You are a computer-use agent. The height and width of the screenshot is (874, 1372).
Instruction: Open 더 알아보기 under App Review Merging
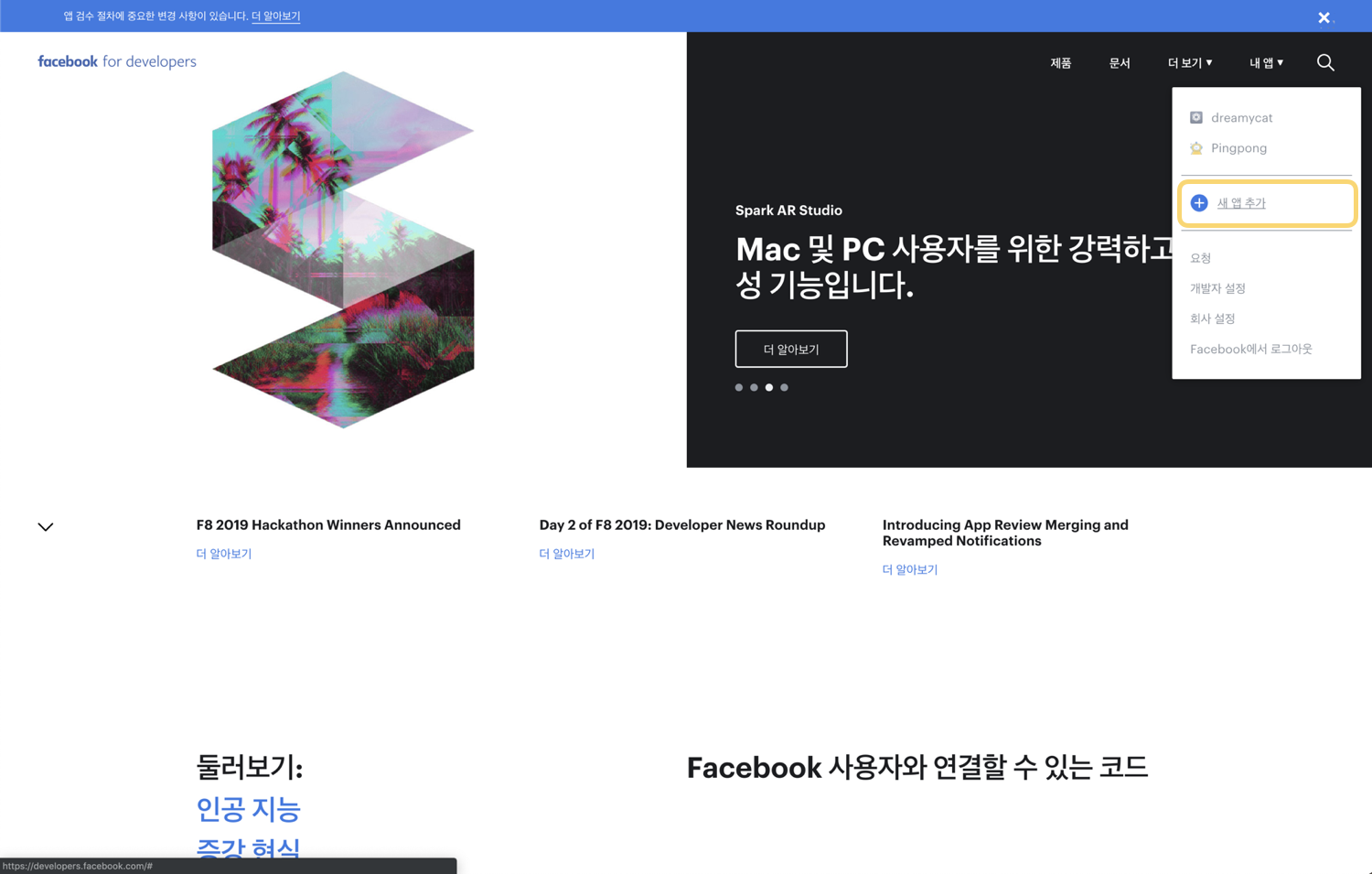(x=909, y=569)
